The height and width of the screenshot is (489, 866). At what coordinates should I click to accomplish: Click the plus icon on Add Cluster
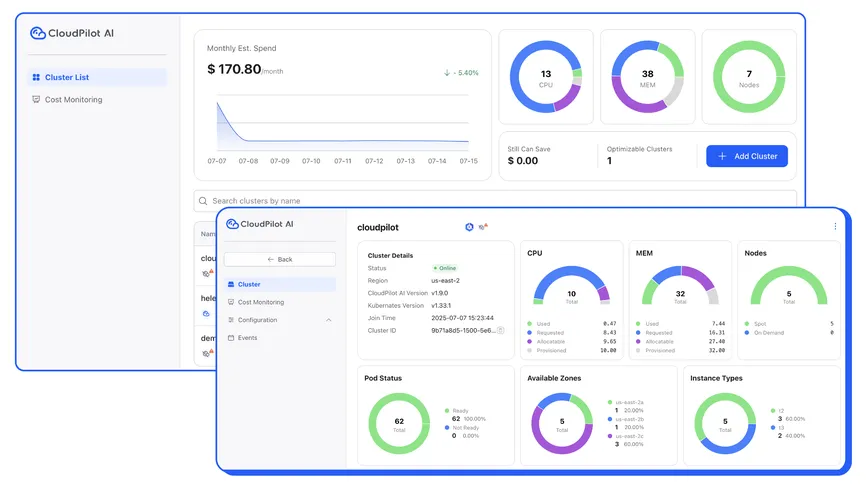(722, 156)
